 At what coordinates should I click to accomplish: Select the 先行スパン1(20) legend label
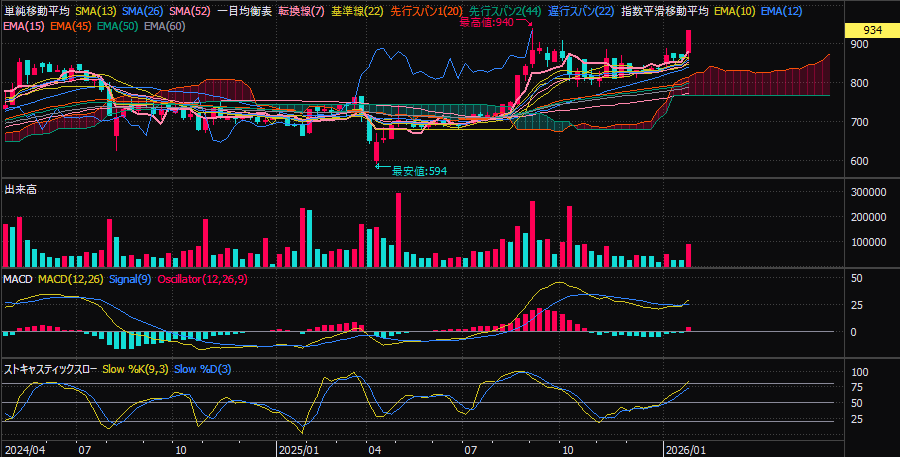pyautogui.click(x=425, y=10)
